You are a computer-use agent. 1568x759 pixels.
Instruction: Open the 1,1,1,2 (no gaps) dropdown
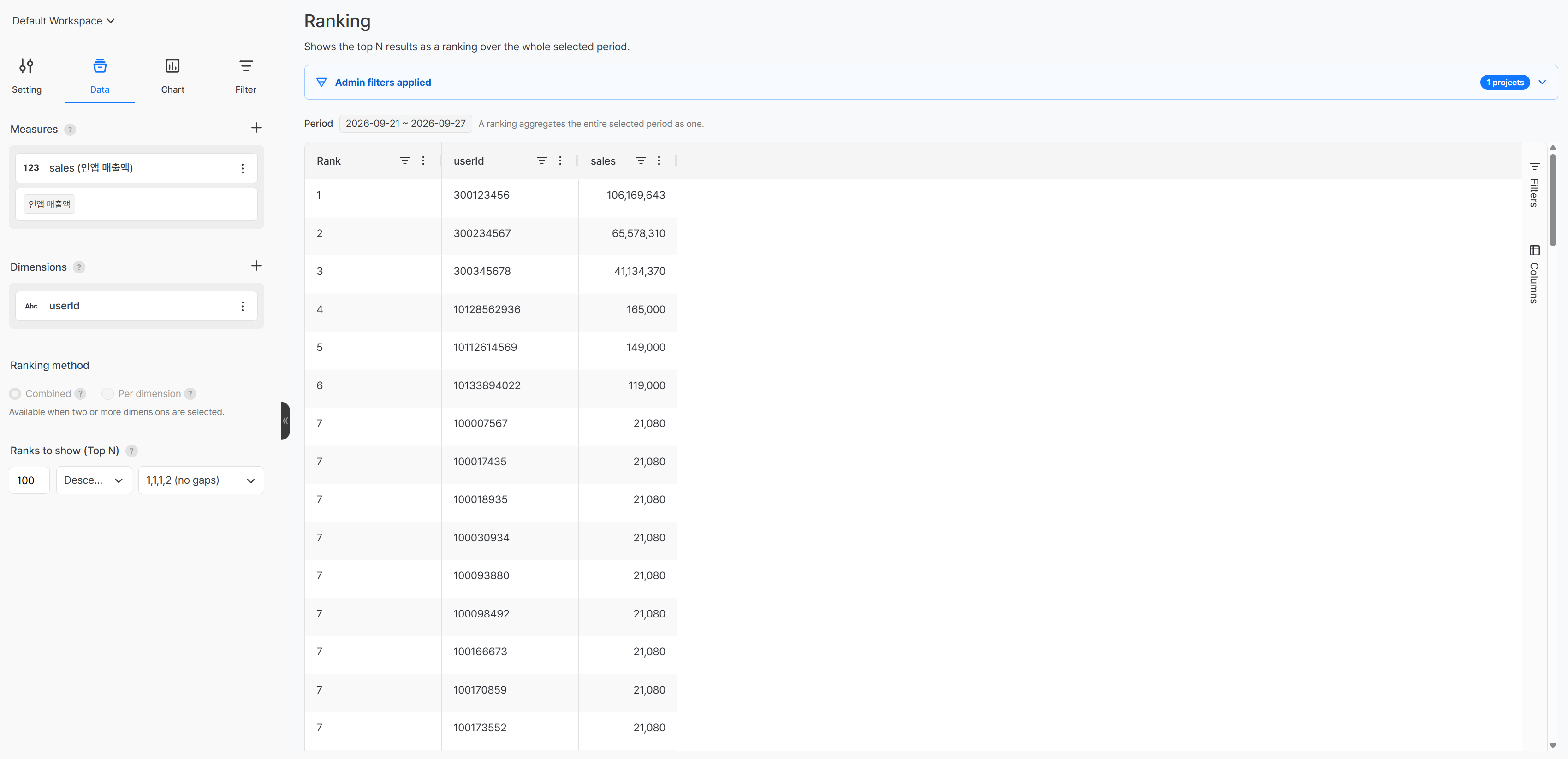[201, 480]
